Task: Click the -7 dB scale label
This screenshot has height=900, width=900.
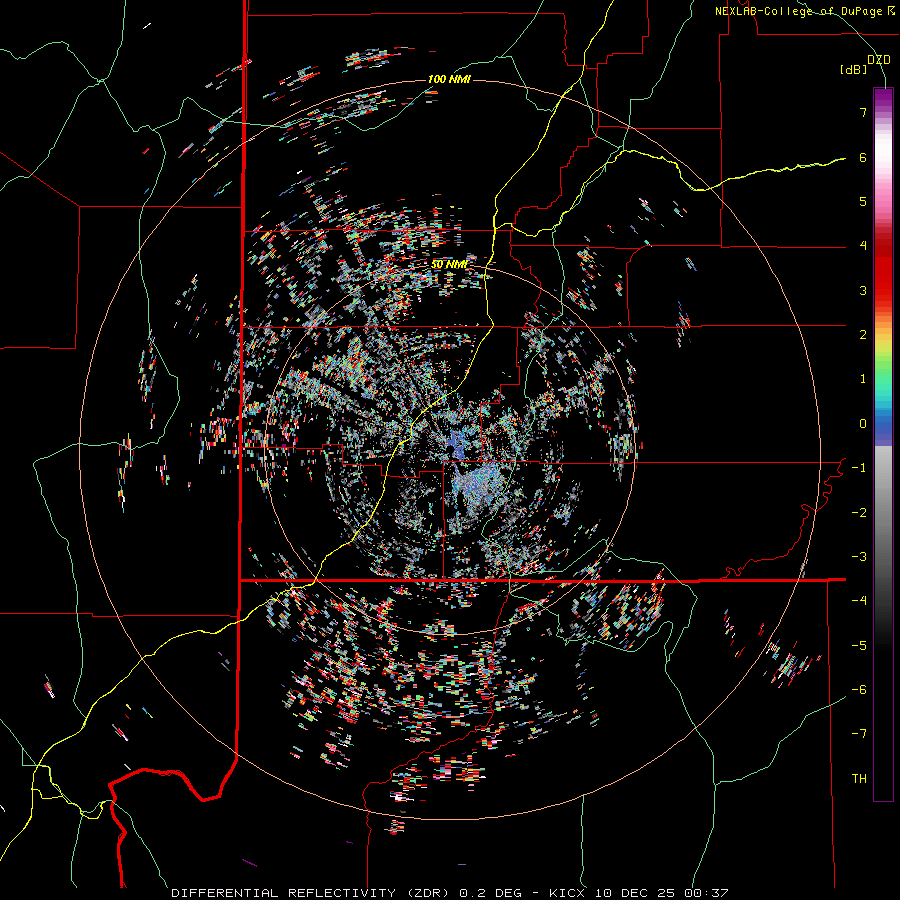Action: (859, 734)
